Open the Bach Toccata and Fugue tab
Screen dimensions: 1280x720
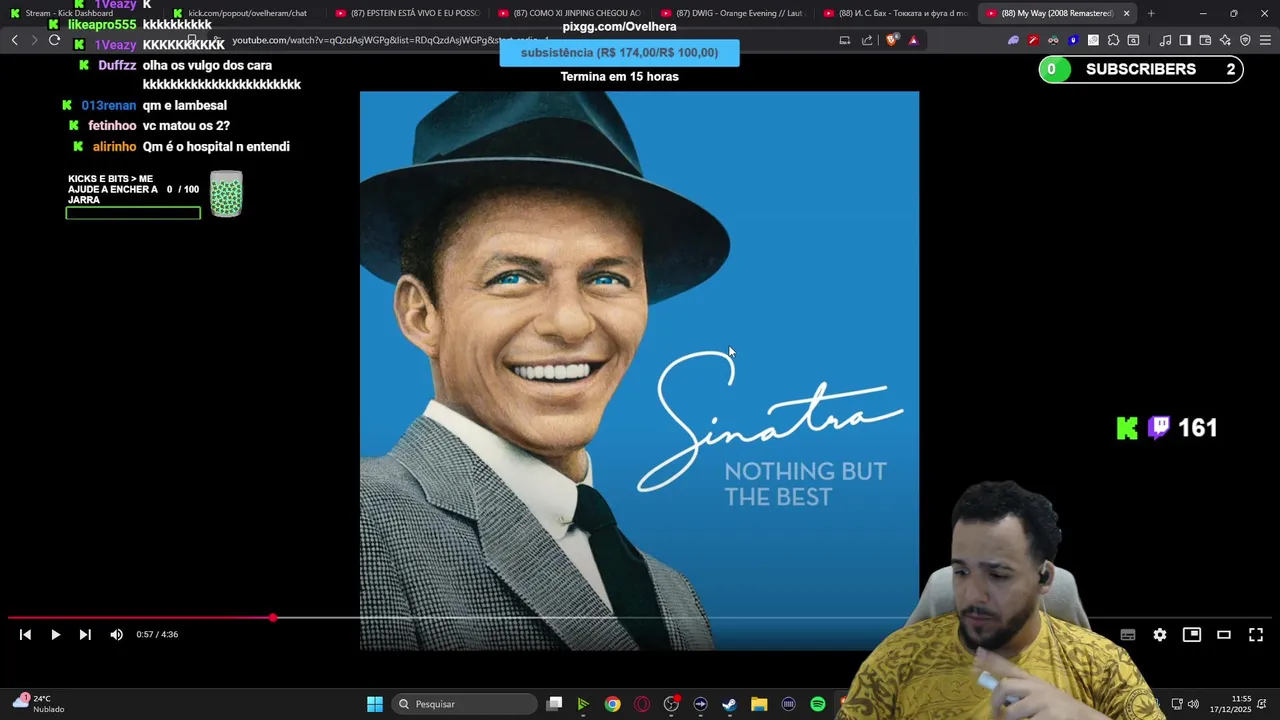(x=897, y=13)
